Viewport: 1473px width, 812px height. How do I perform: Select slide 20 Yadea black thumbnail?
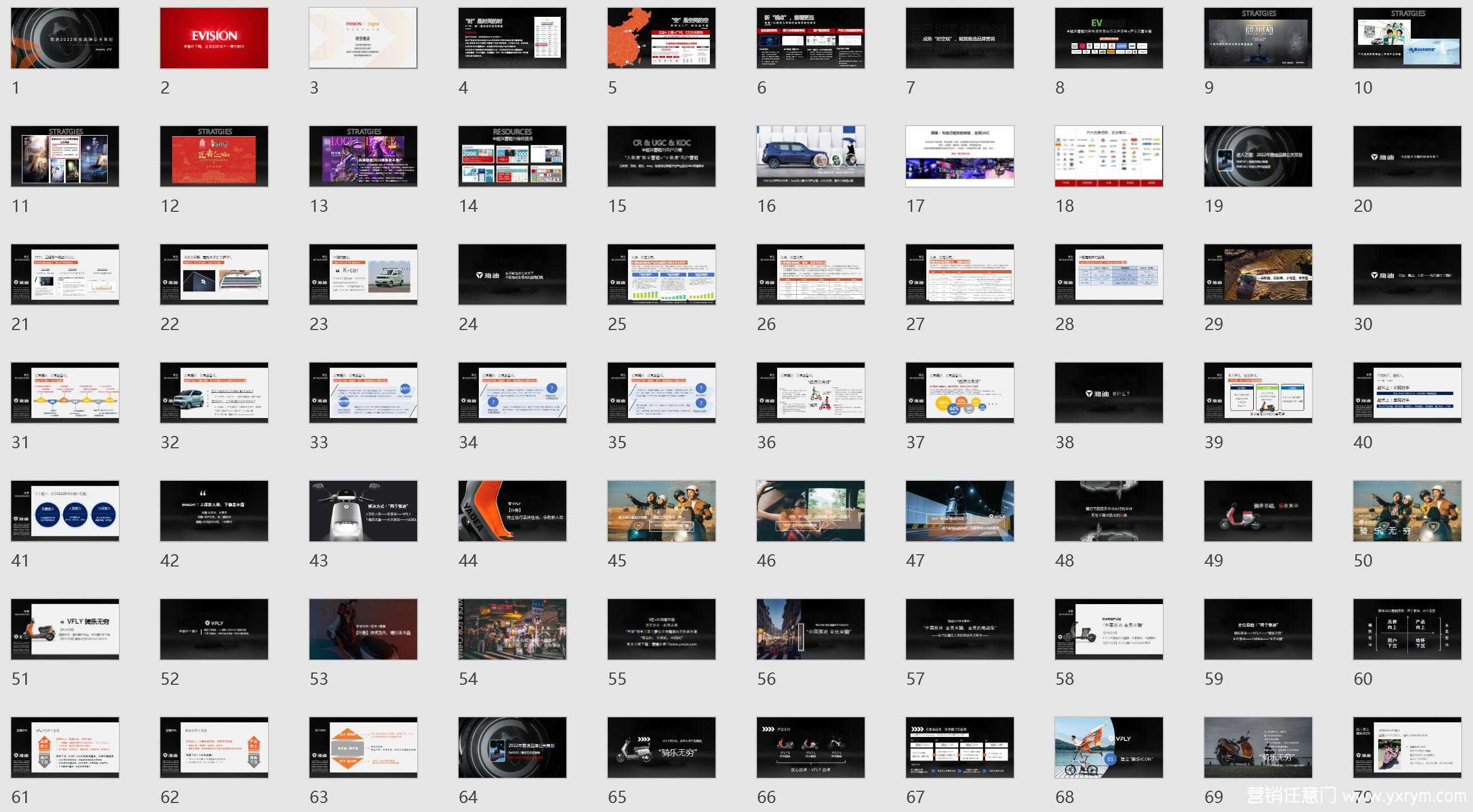[x=1408, y=156]
